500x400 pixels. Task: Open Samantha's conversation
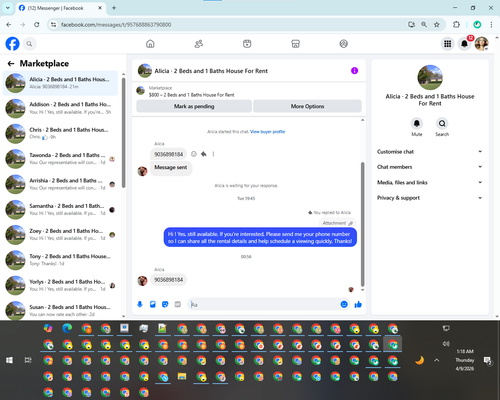(x=61, y=209)
